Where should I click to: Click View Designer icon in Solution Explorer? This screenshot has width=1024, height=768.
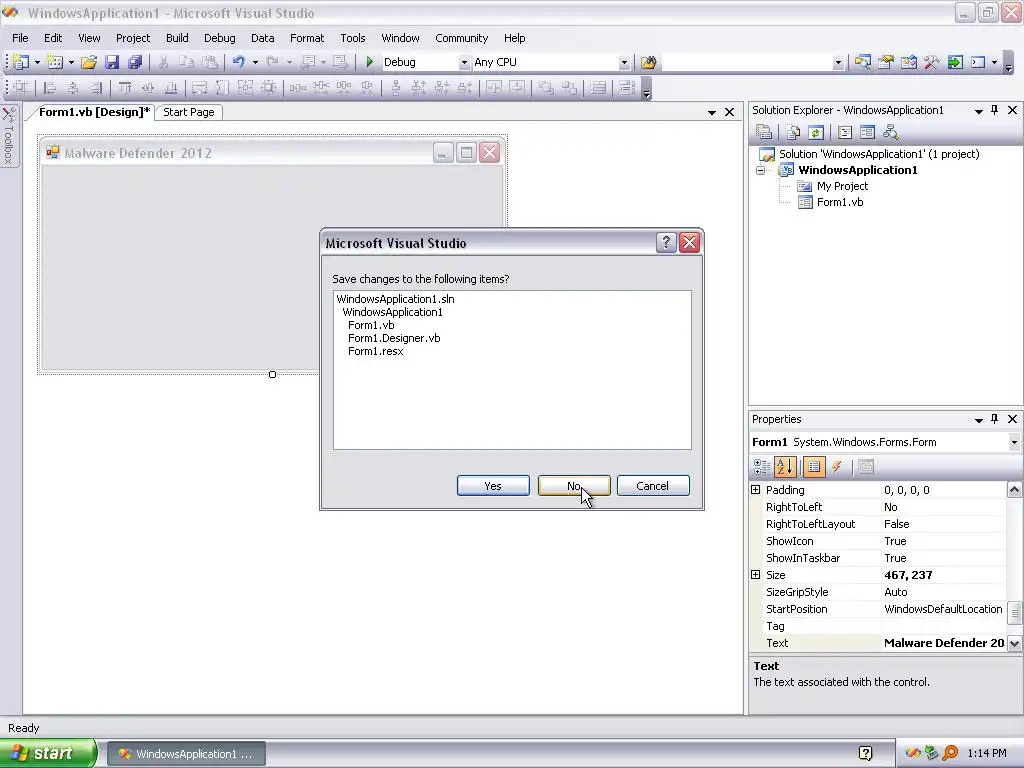[867, 133]
